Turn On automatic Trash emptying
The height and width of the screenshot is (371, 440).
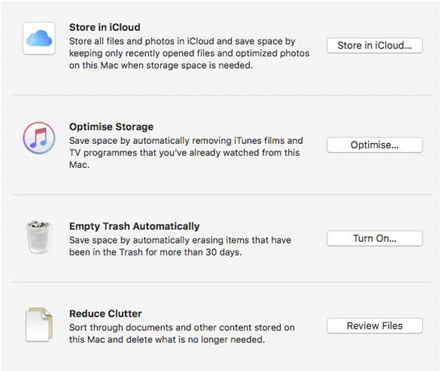[375, 238]
